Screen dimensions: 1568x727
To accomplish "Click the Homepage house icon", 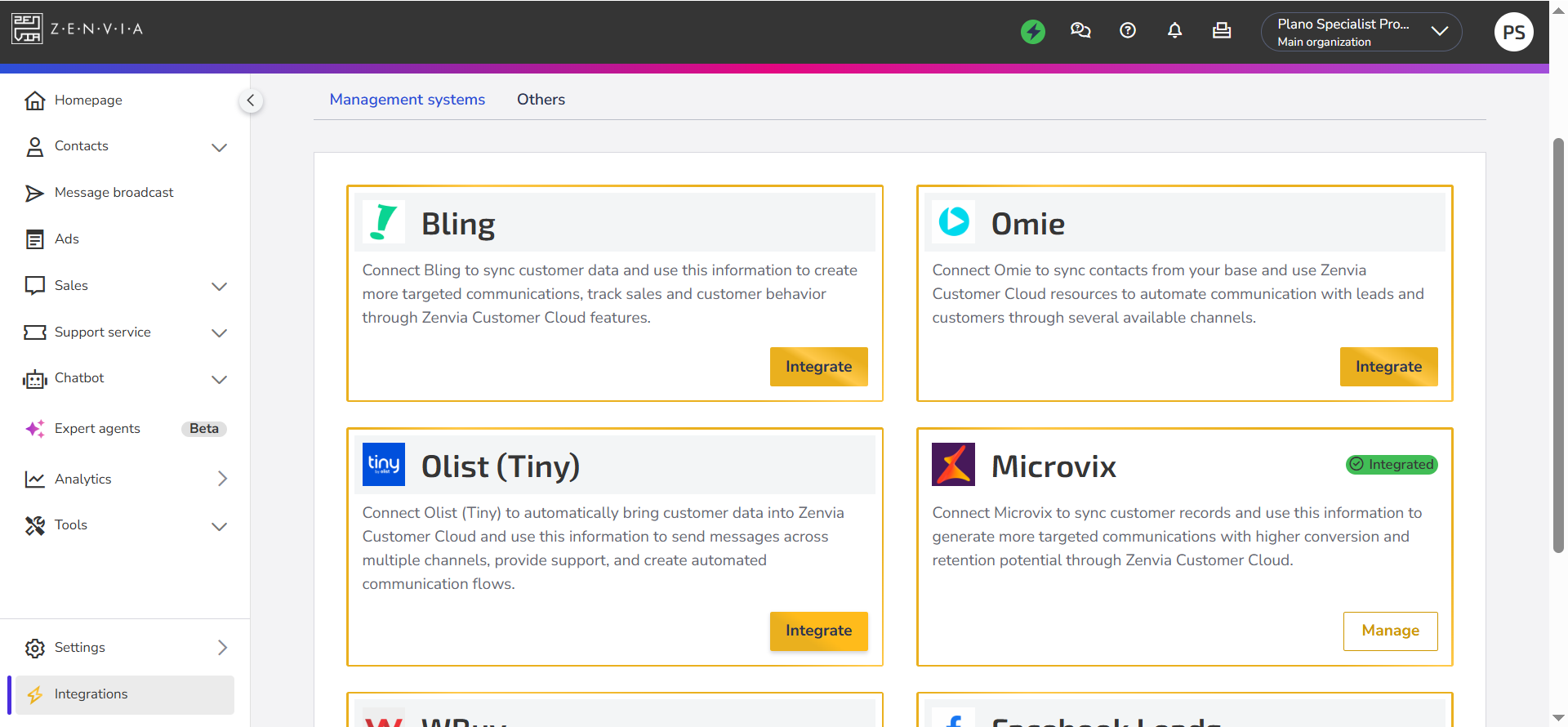I will pos(35,100).
